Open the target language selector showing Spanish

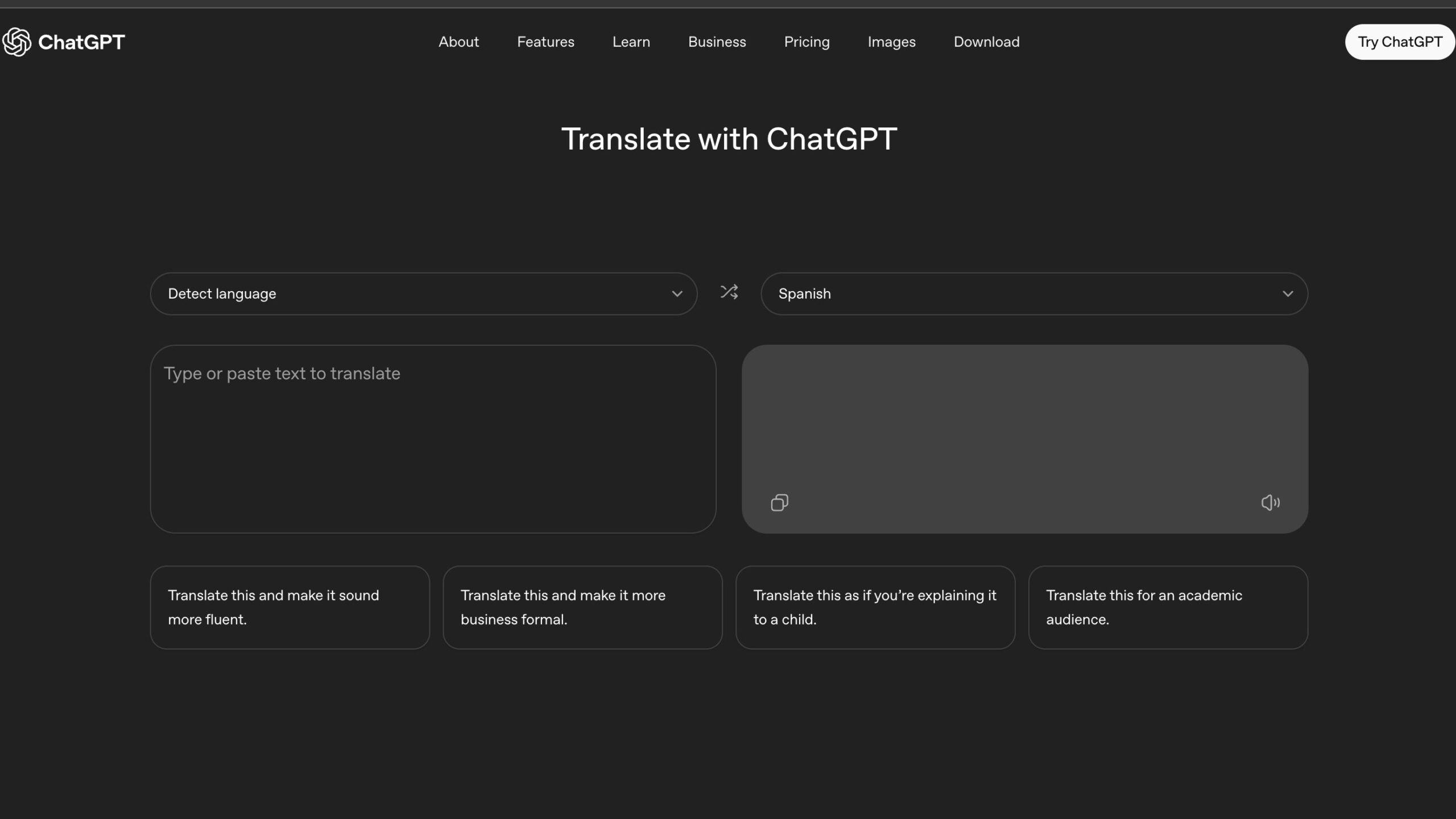point(1034,293)
